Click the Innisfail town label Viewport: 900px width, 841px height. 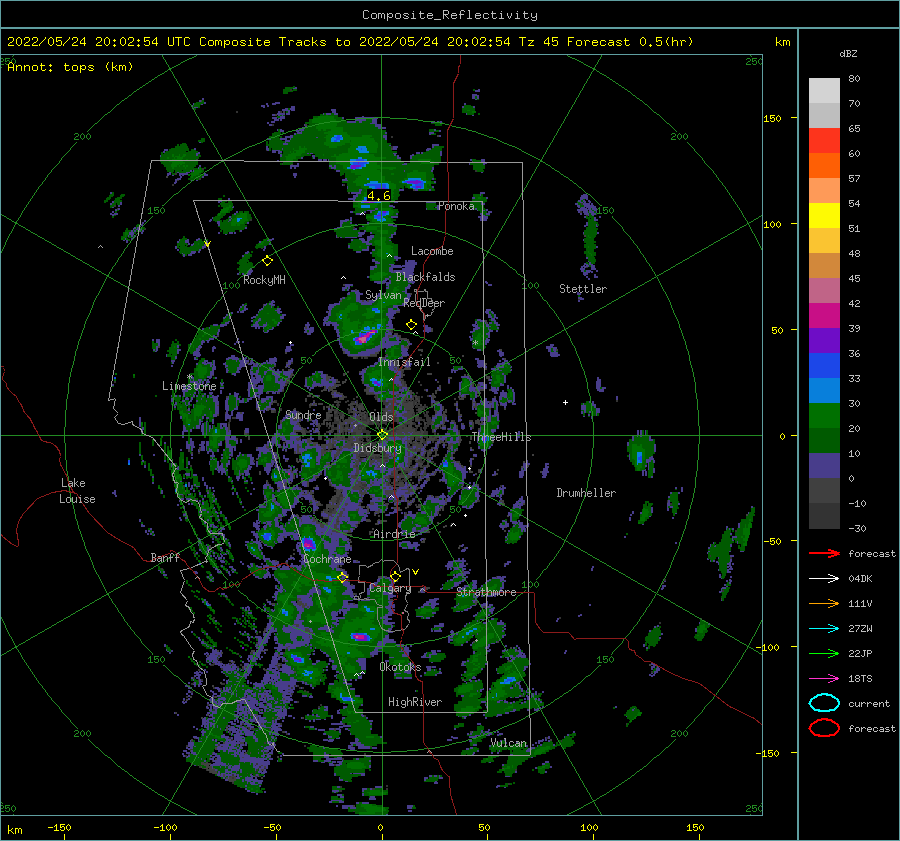click(404, 362)
